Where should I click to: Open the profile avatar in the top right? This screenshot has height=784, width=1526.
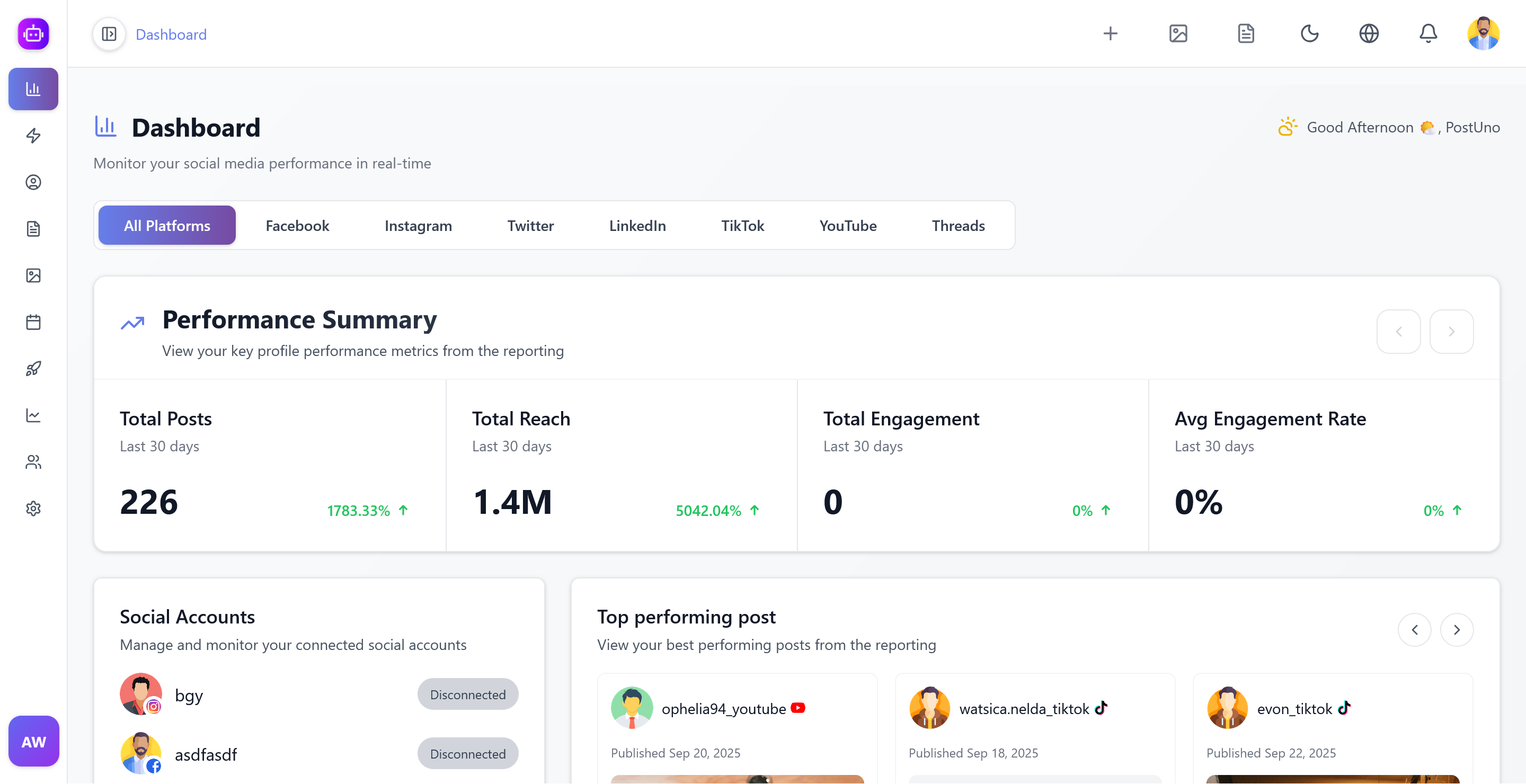(1483, 34)
